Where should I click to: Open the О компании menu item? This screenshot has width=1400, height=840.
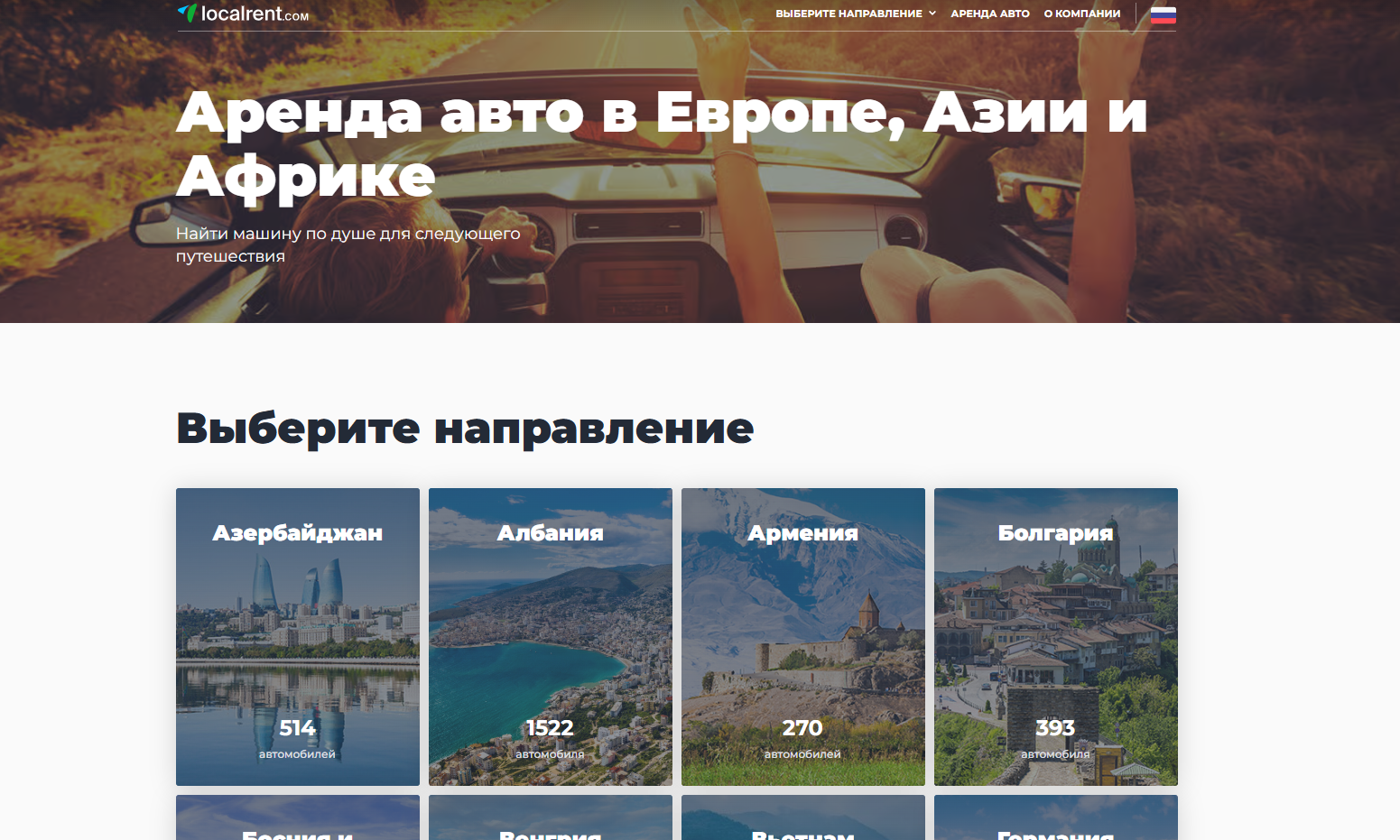1081,14
